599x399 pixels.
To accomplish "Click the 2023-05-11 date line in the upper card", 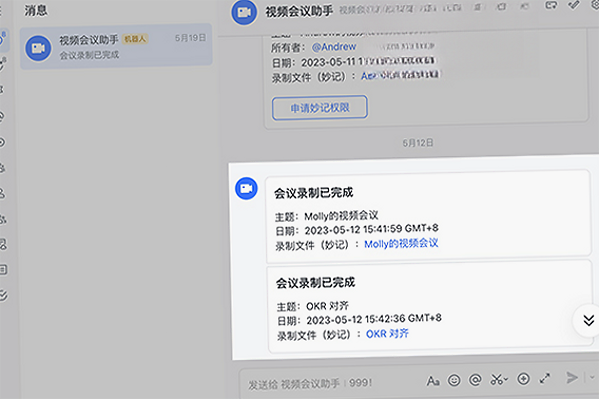I will click(353, 62).
